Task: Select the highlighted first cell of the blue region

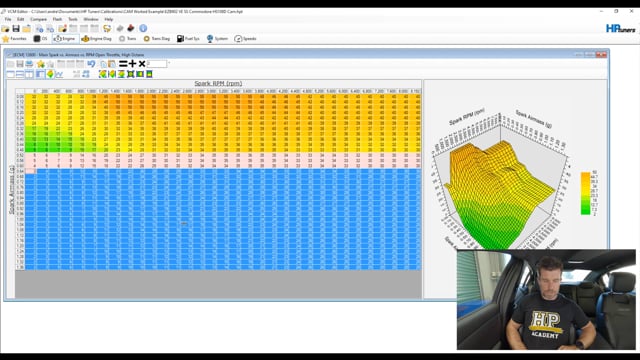Action: pos(31,171)
